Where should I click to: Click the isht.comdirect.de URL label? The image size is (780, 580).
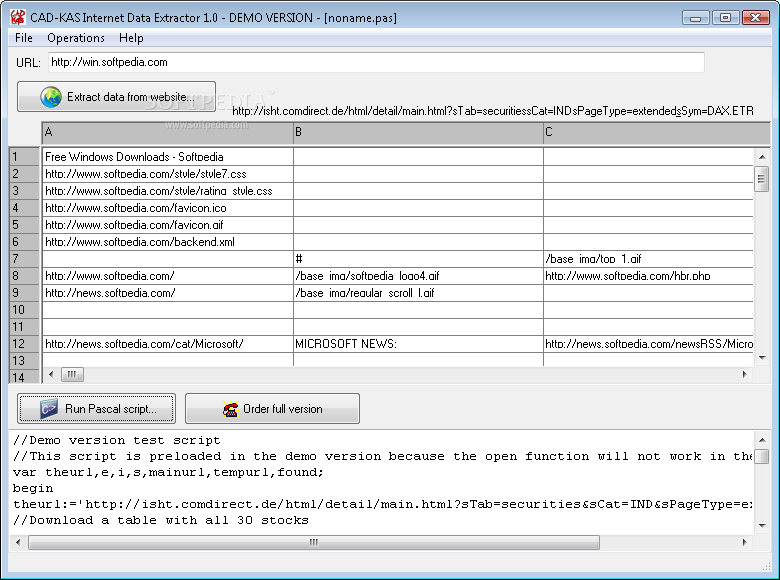492,110
